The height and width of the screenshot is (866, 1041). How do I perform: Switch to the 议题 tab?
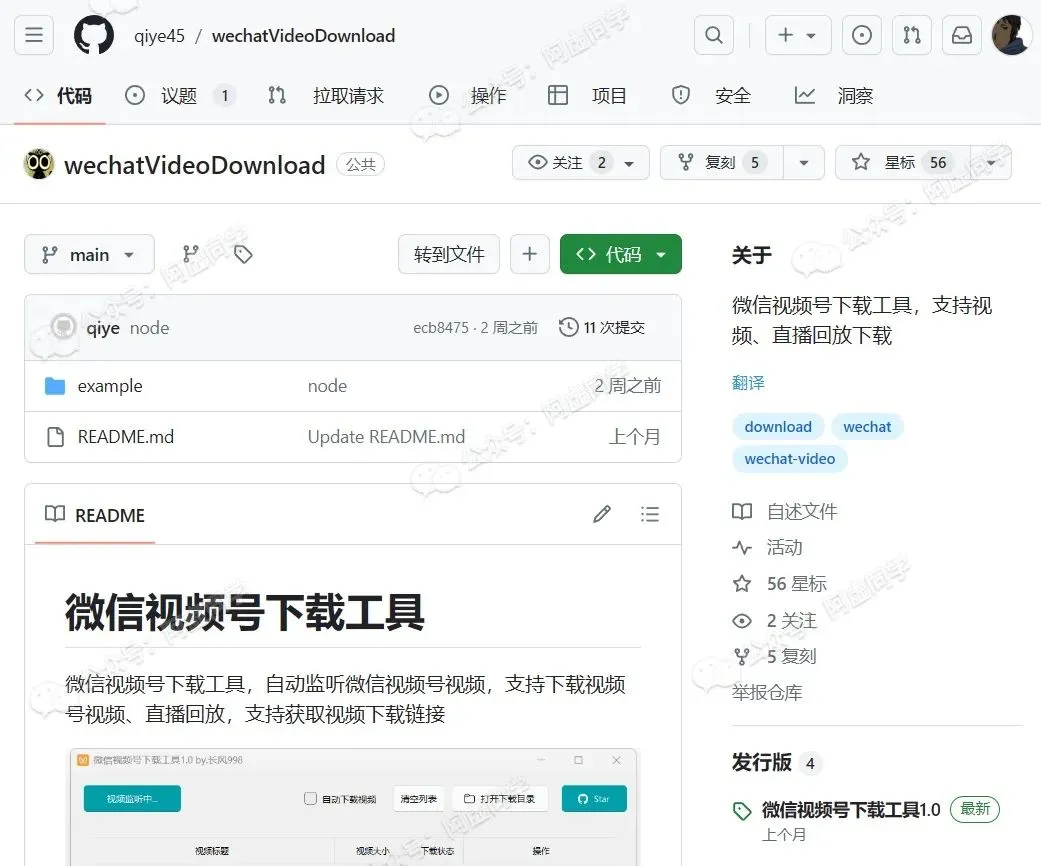click(x=179, y=96)
